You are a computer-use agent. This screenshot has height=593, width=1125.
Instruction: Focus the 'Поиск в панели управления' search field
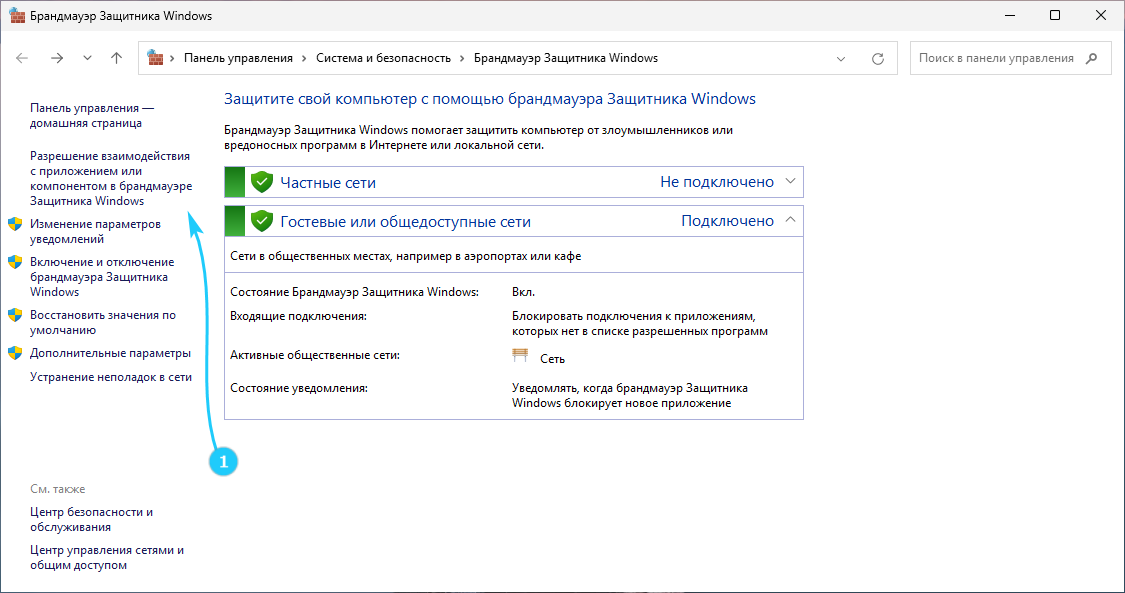[1010, 58]
